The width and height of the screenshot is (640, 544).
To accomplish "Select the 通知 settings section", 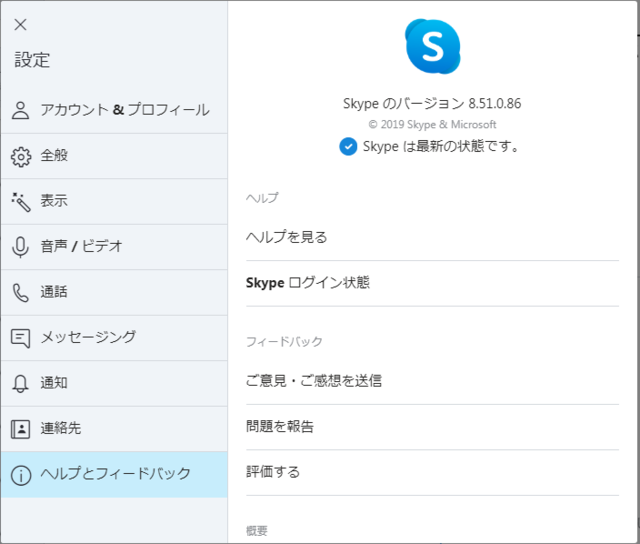I will point(114,384).
